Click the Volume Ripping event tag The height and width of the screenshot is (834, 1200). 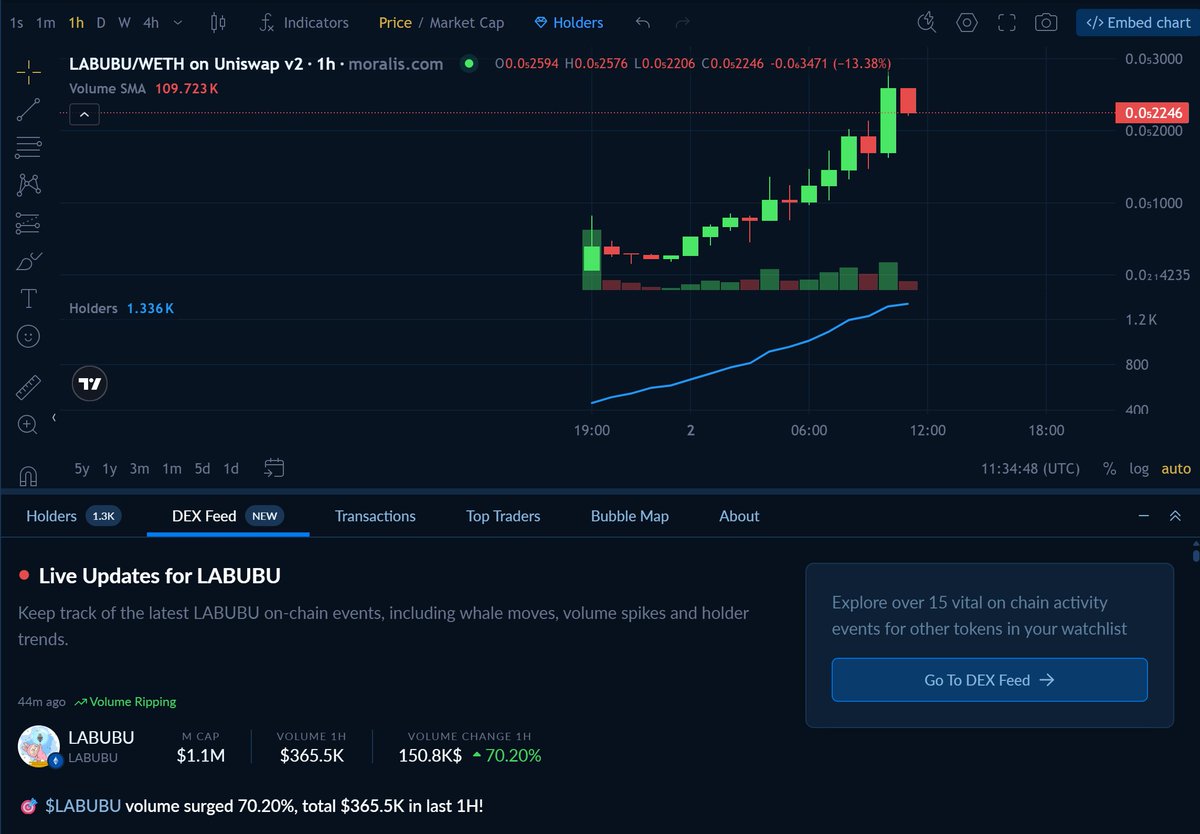click(125, 702)
